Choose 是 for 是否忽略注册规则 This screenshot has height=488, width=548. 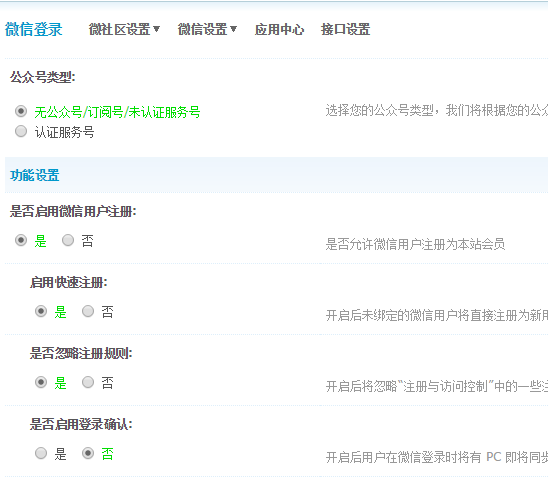pos(41,382)
